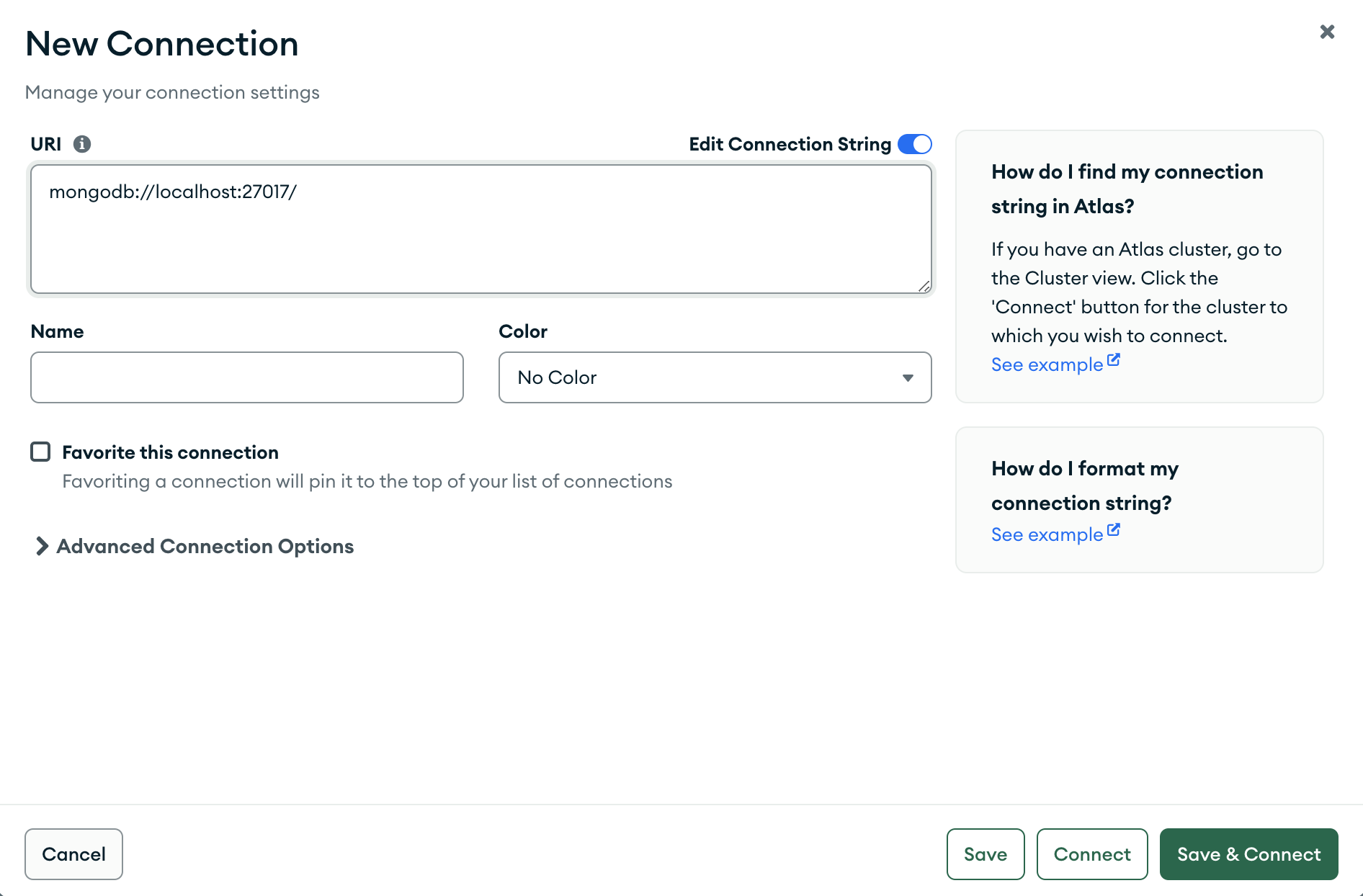Close the New Connection dialog
Viewport: 1363px width, 896px height.
tap(1327, 32)
